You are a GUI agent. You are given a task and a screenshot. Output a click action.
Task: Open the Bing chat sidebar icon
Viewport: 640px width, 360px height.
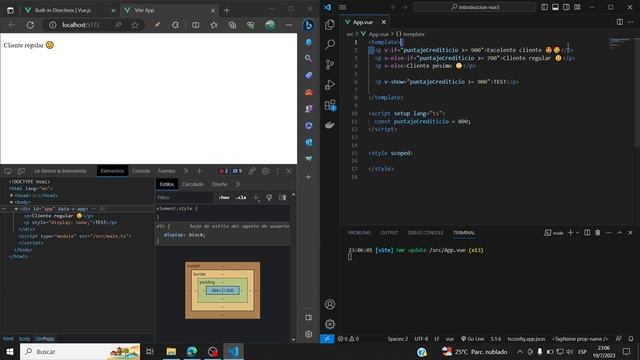point(309,25)
